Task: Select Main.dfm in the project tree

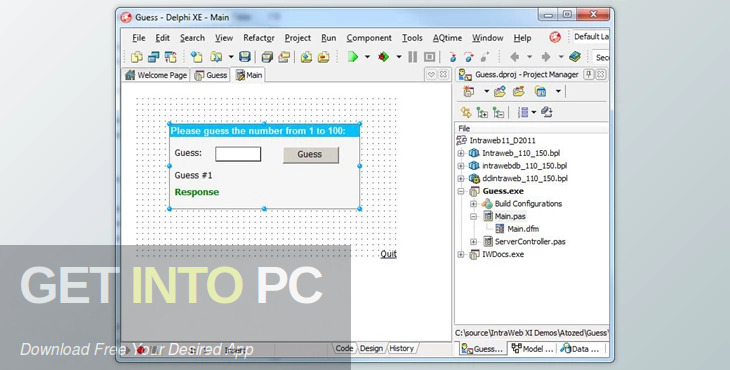Action: pos(523,229)
